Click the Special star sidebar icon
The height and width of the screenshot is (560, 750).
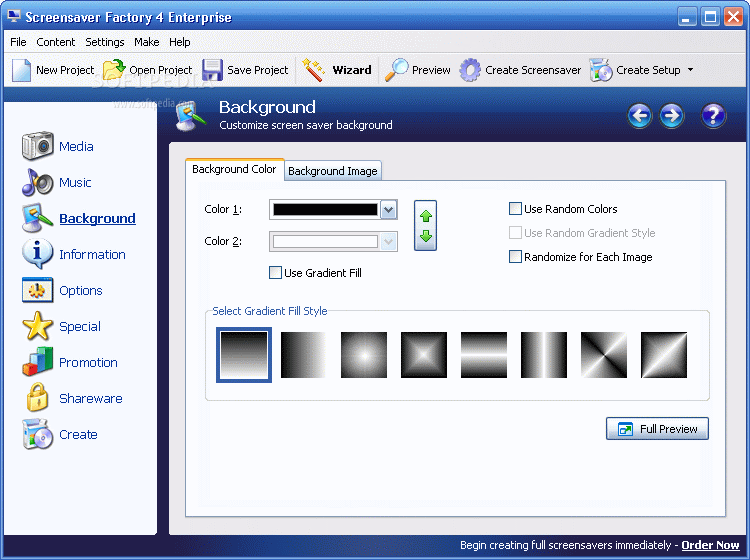pyautogui.click(x=37, y=326)
